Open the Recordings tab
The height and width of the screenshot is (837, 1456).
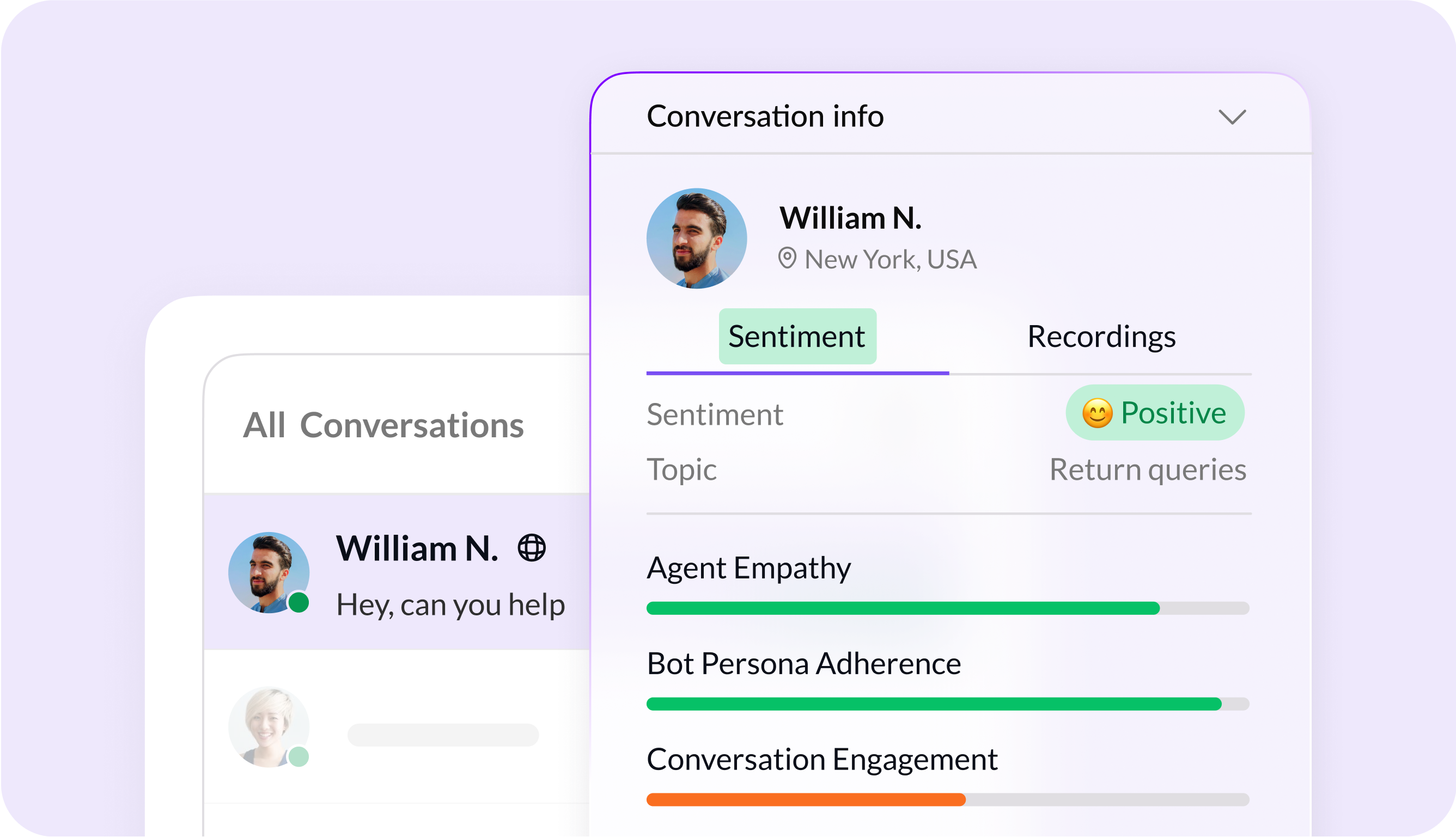point(1101,337)
